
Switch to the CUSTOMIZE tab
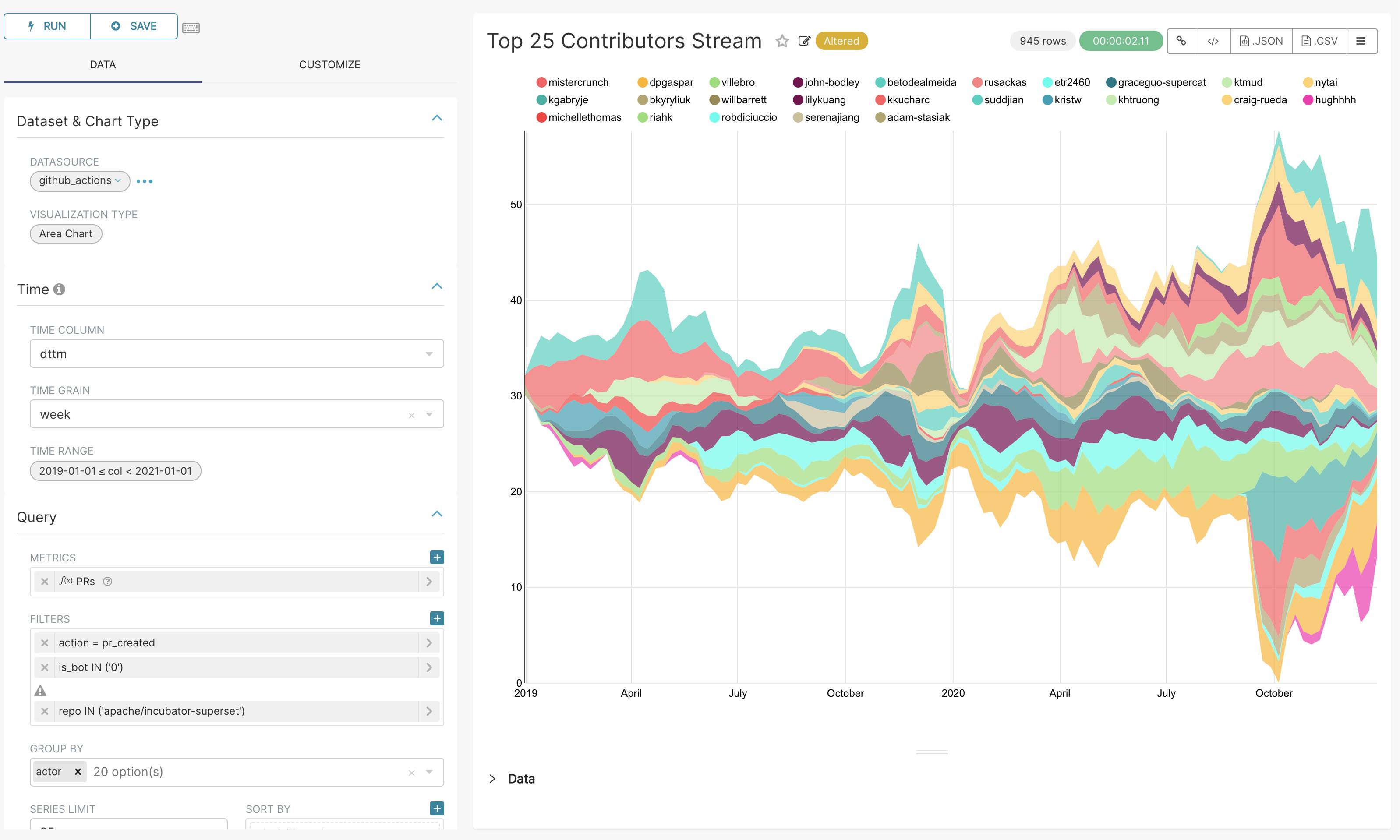point(329,64)
